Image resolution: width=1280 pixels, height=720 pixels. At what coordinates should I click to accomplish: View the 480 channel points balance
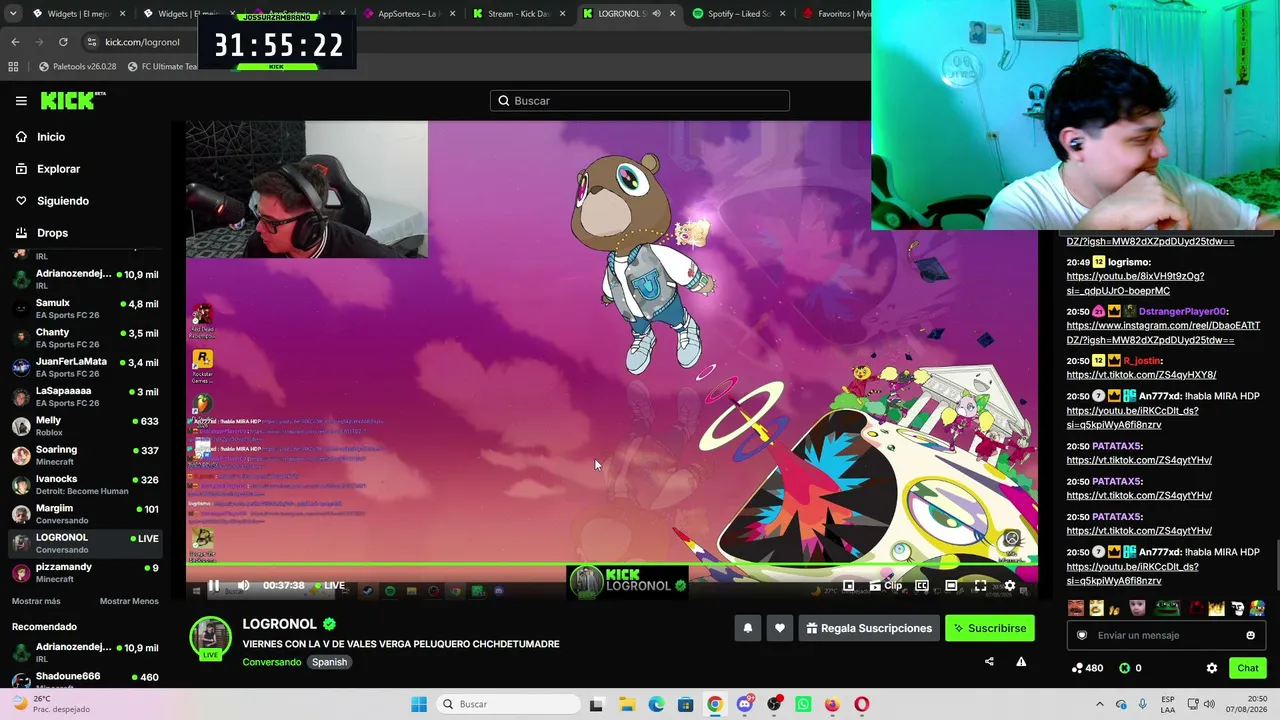pyautogui.click(x=1087, y=668)
